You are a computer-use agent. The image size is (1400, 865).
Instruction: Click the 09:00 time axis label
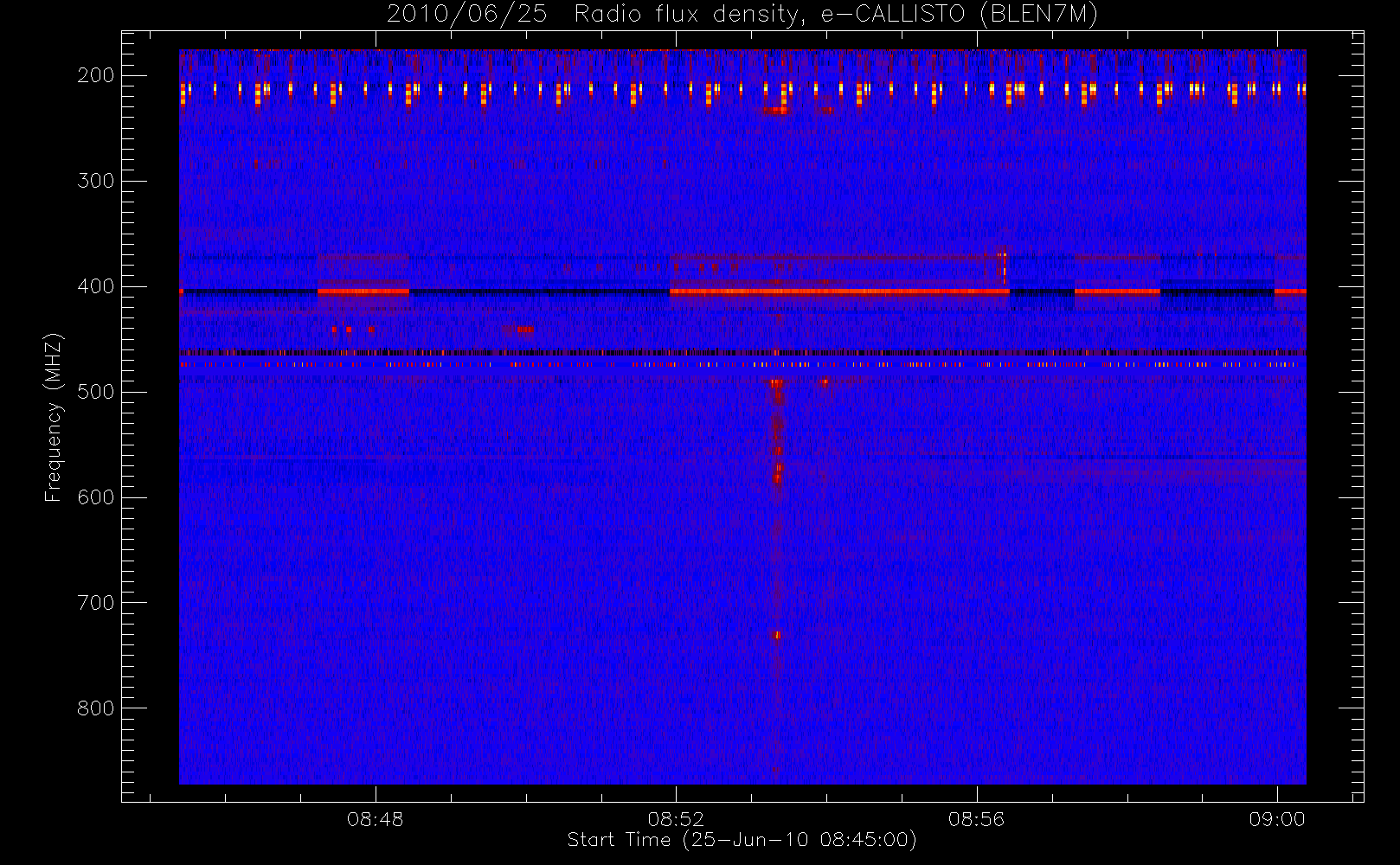click(1277, 819)
